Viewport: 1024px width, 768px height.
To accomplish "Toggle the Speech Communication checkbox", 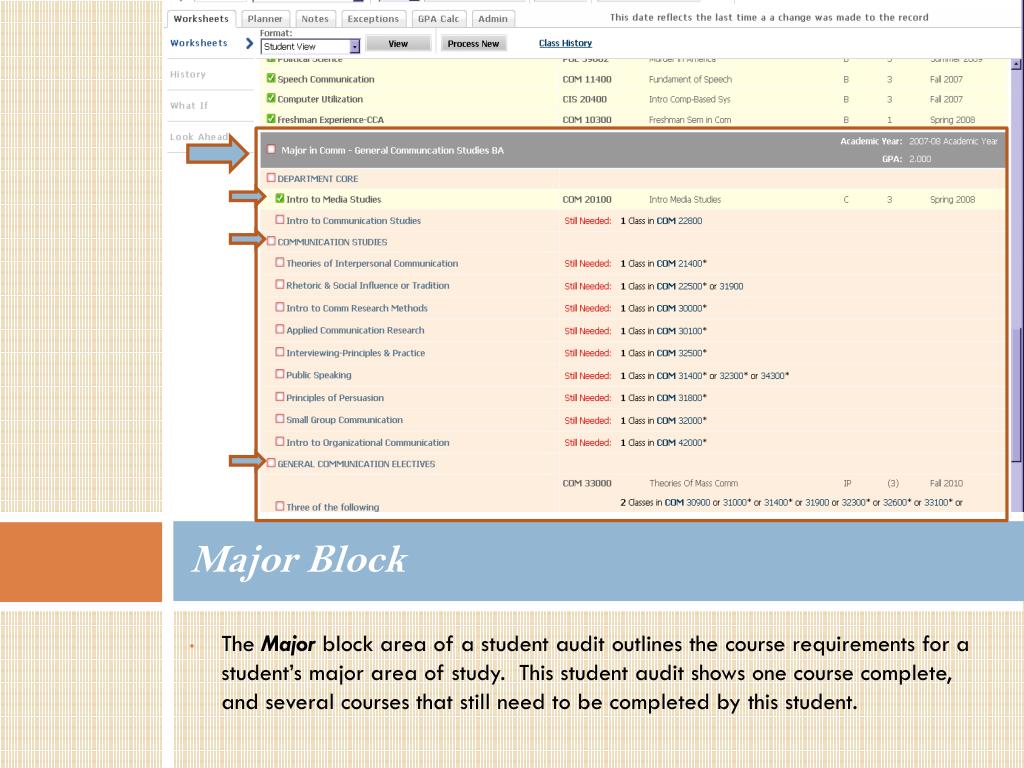I will click(x=271, y=78).
